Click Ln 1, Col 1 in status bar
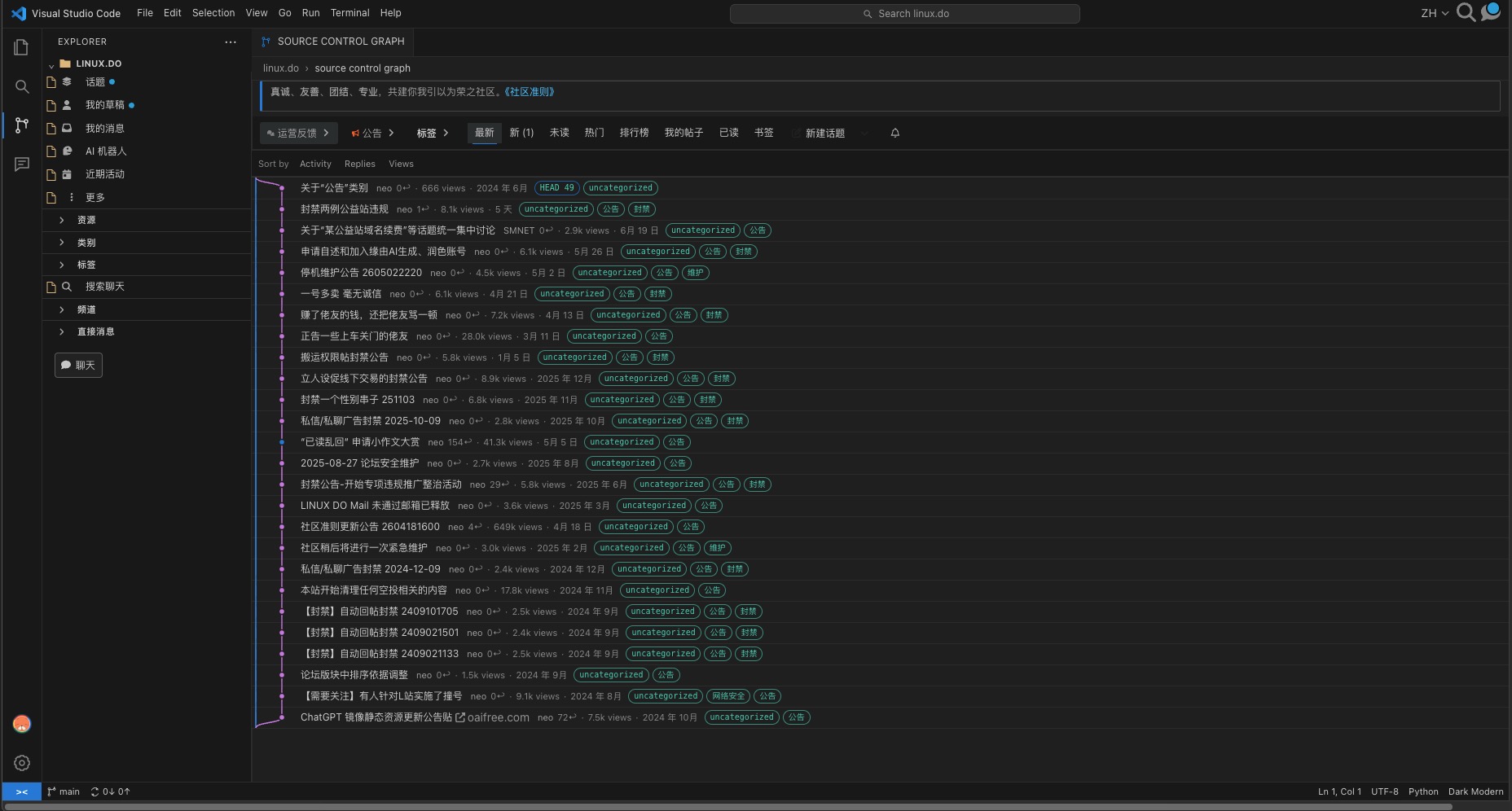Viewport: 1512px width, 811px height. (x=1339, y=791)
